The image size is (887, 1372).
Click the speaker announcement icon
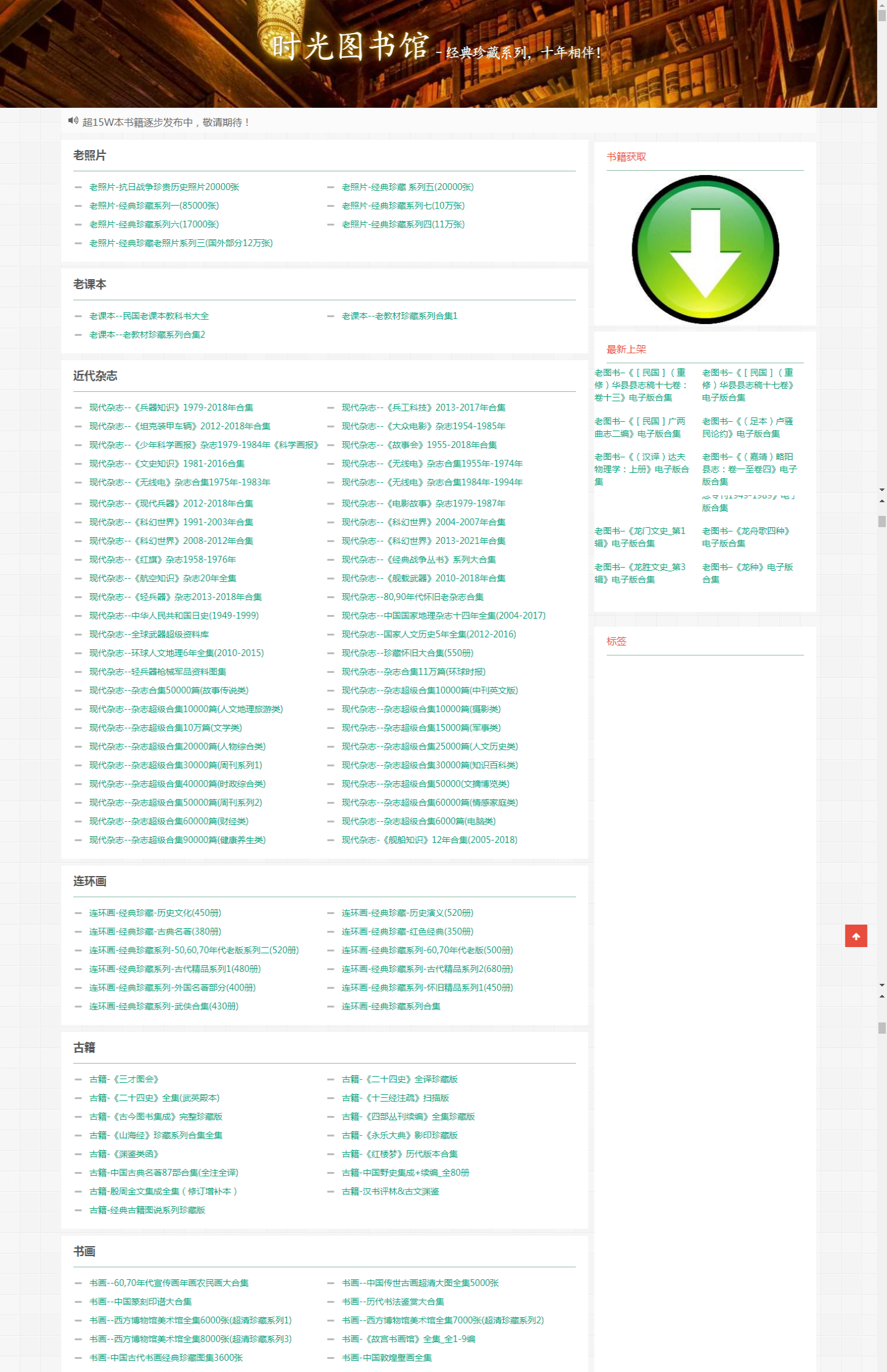[x=73, y=121]
